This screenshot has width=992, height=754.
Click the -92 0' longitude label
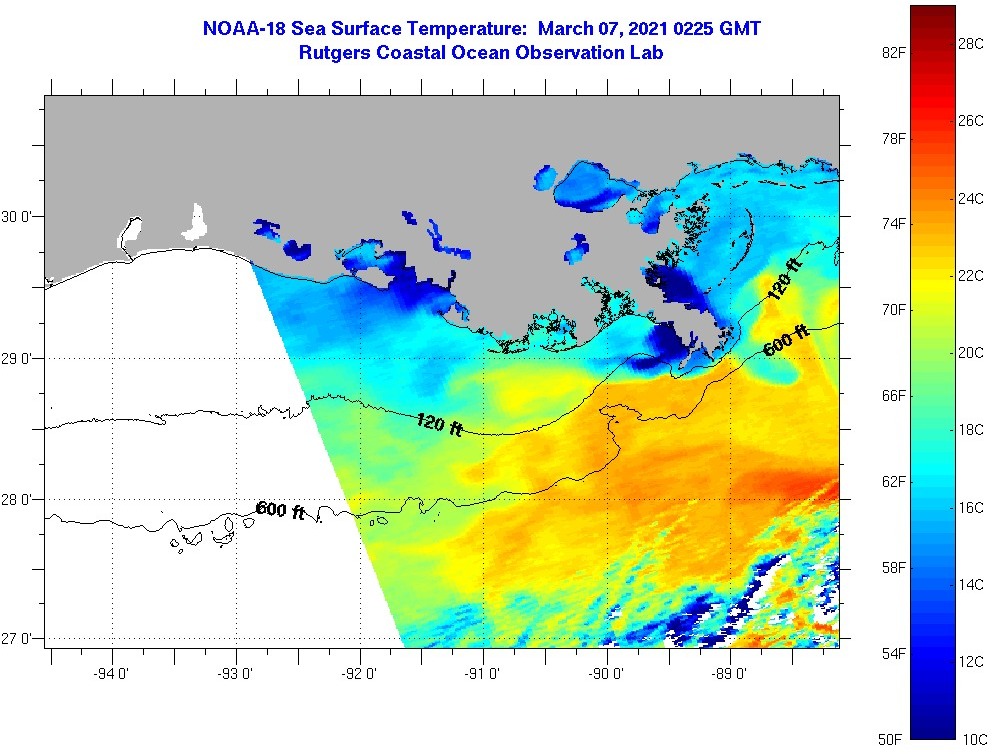(x=359, y=674)
